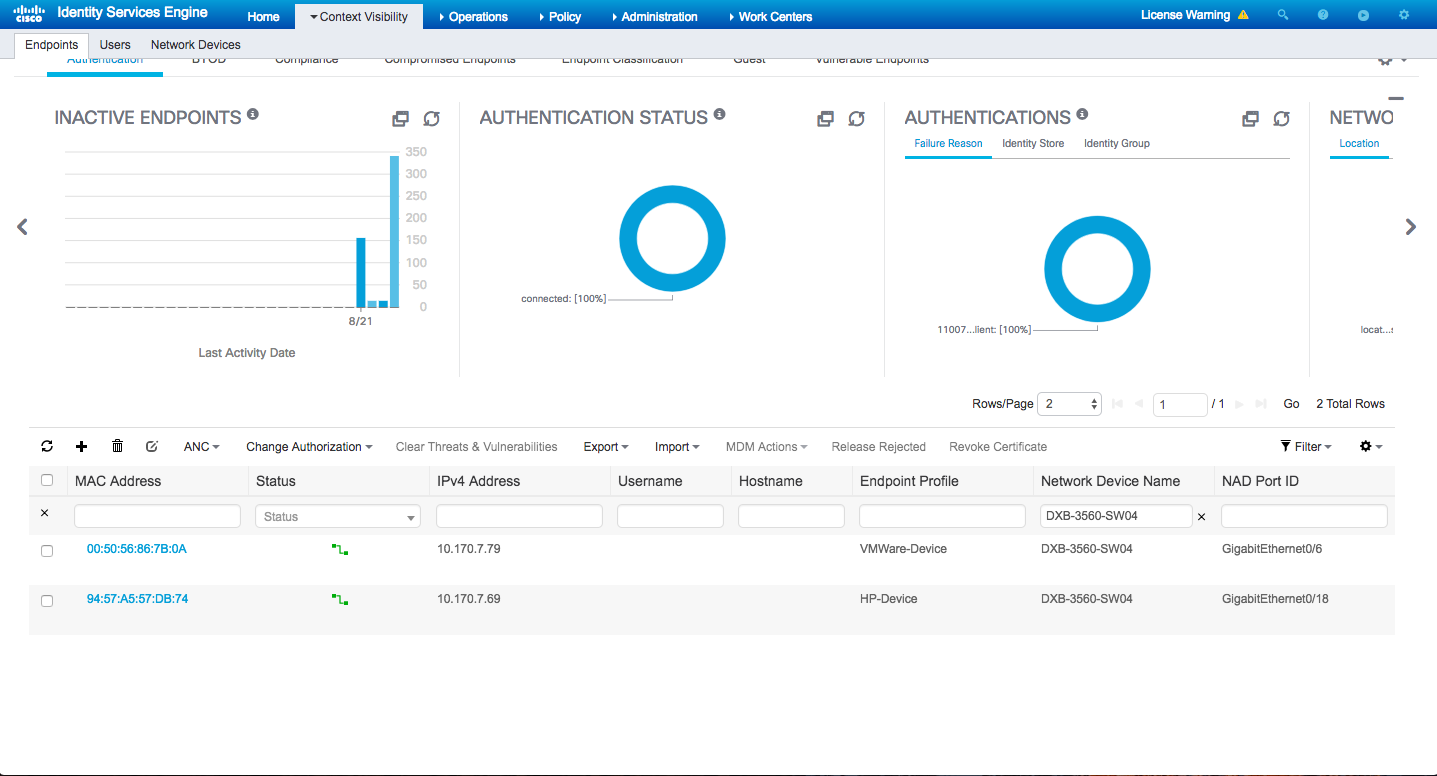
Task: Open endpoint 00:50:56:86:7B:0A link
Action: tap(137, 549)
